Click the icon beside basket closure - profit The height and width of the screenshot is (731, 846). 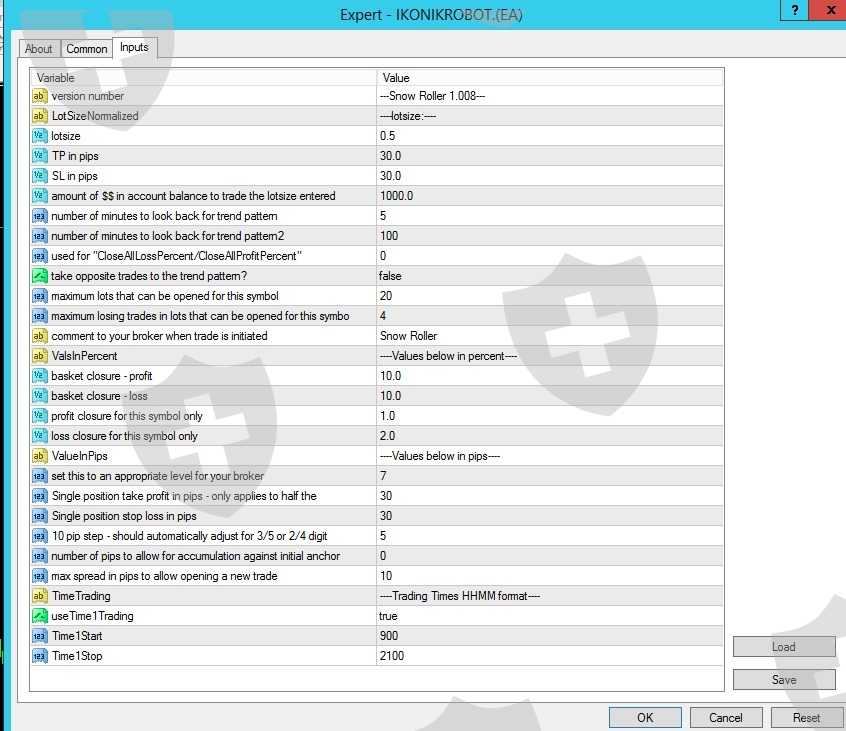point(40,376)
